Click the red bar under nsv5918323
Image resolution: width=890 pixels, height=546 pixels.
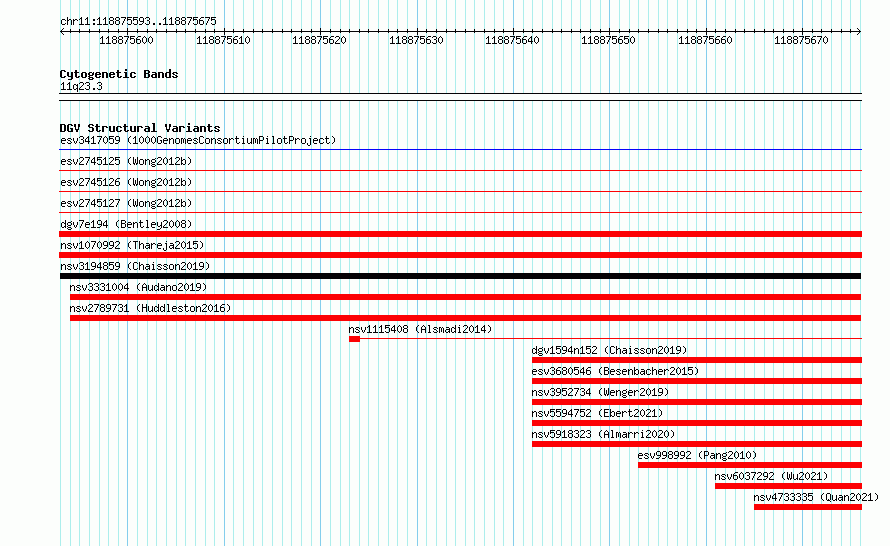[697, 444]
